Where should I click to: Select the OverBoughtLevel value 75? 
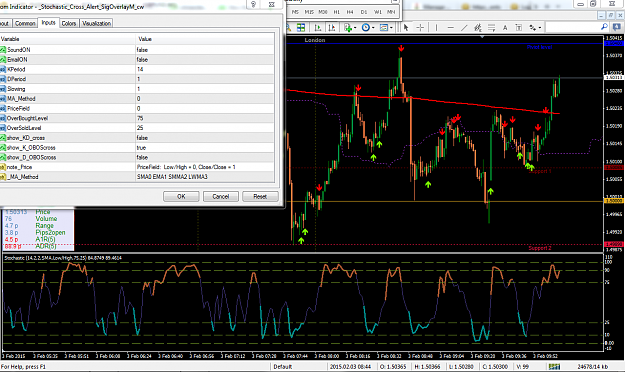pos(205,118)
